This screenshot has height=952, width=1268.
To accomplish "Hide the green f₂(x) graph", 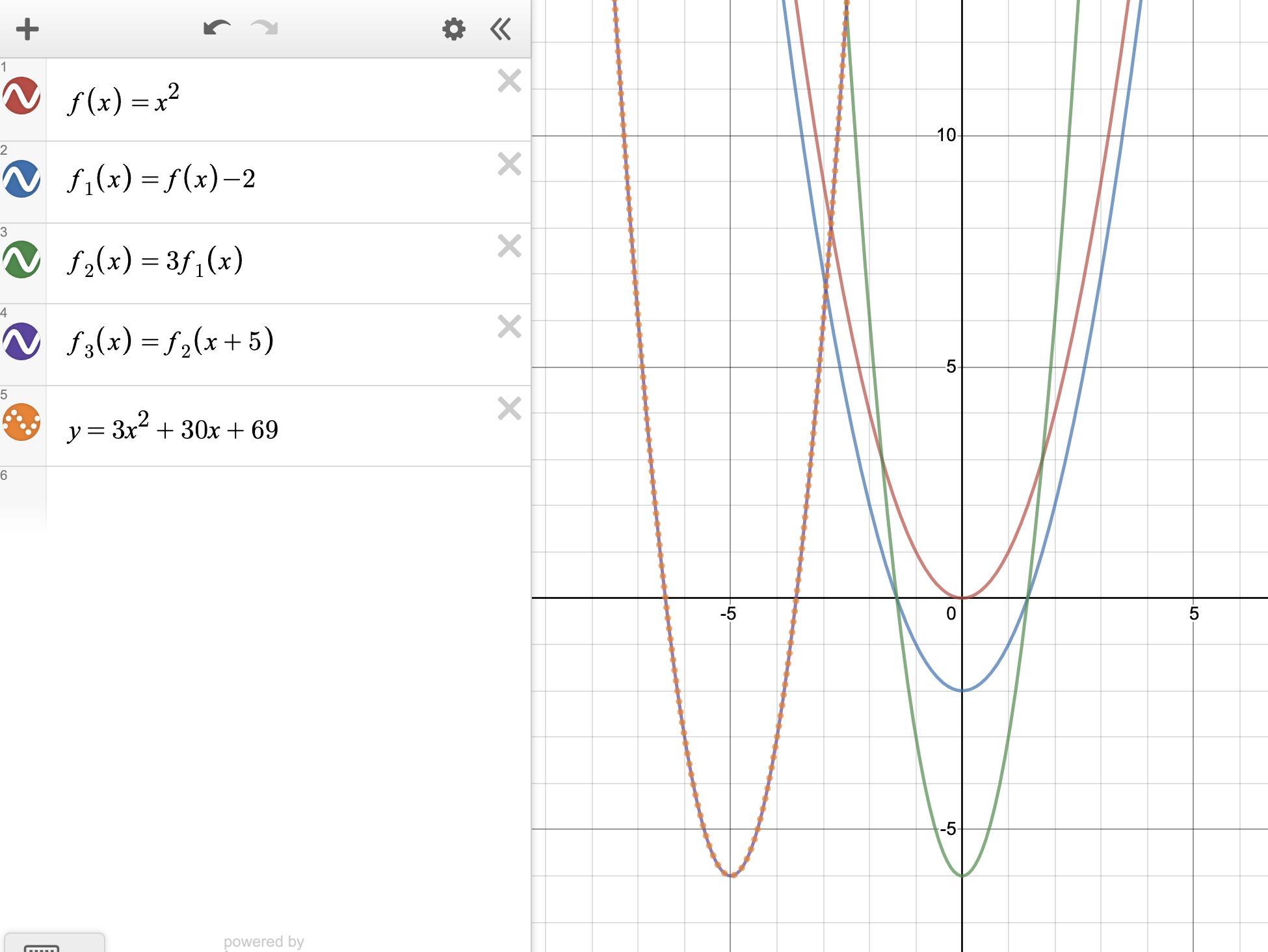I will point(21,260).
